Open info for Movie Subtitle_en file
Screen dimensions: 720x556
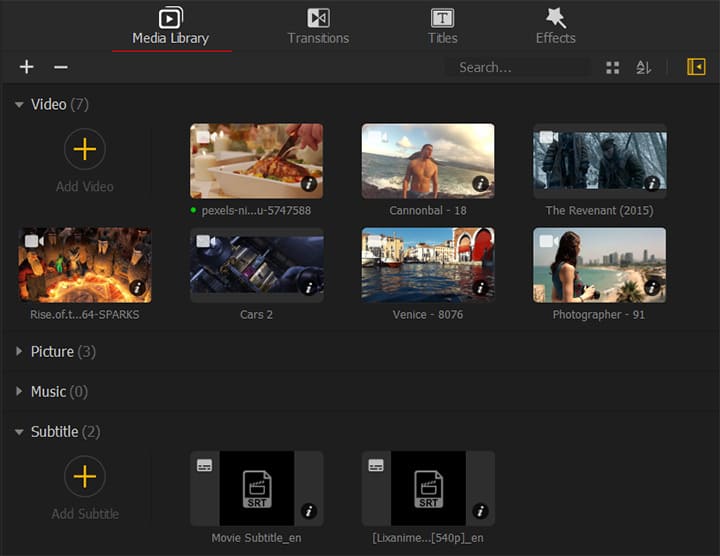coord(309,511)
